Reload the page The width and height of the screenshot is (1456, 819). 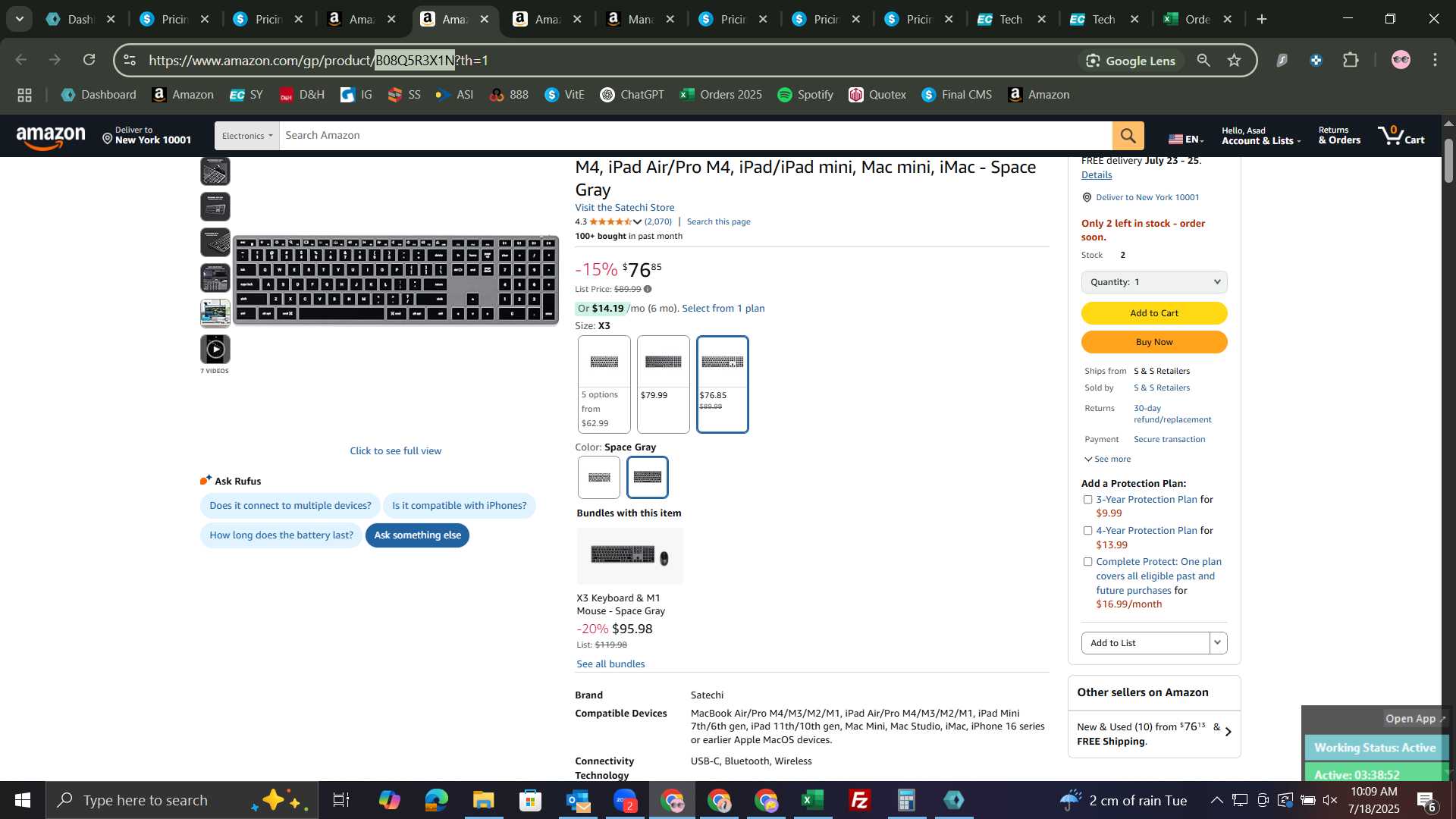89,60
